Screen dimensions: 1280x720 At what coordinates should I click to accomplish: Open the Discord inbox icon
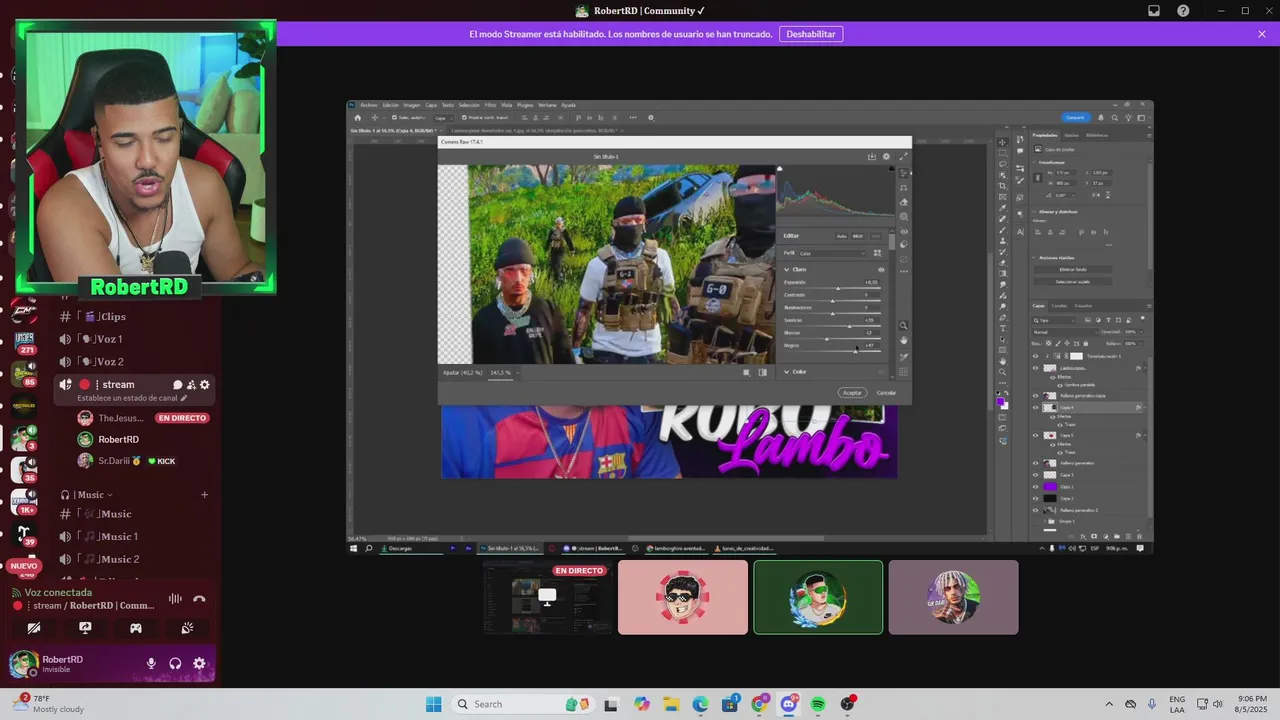pos(1153,11)
